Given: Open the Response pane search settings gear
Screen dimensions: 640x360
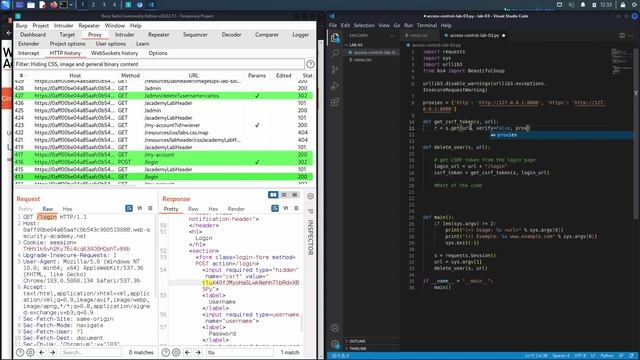Looking at the screenshot, I should coord(176,352).
